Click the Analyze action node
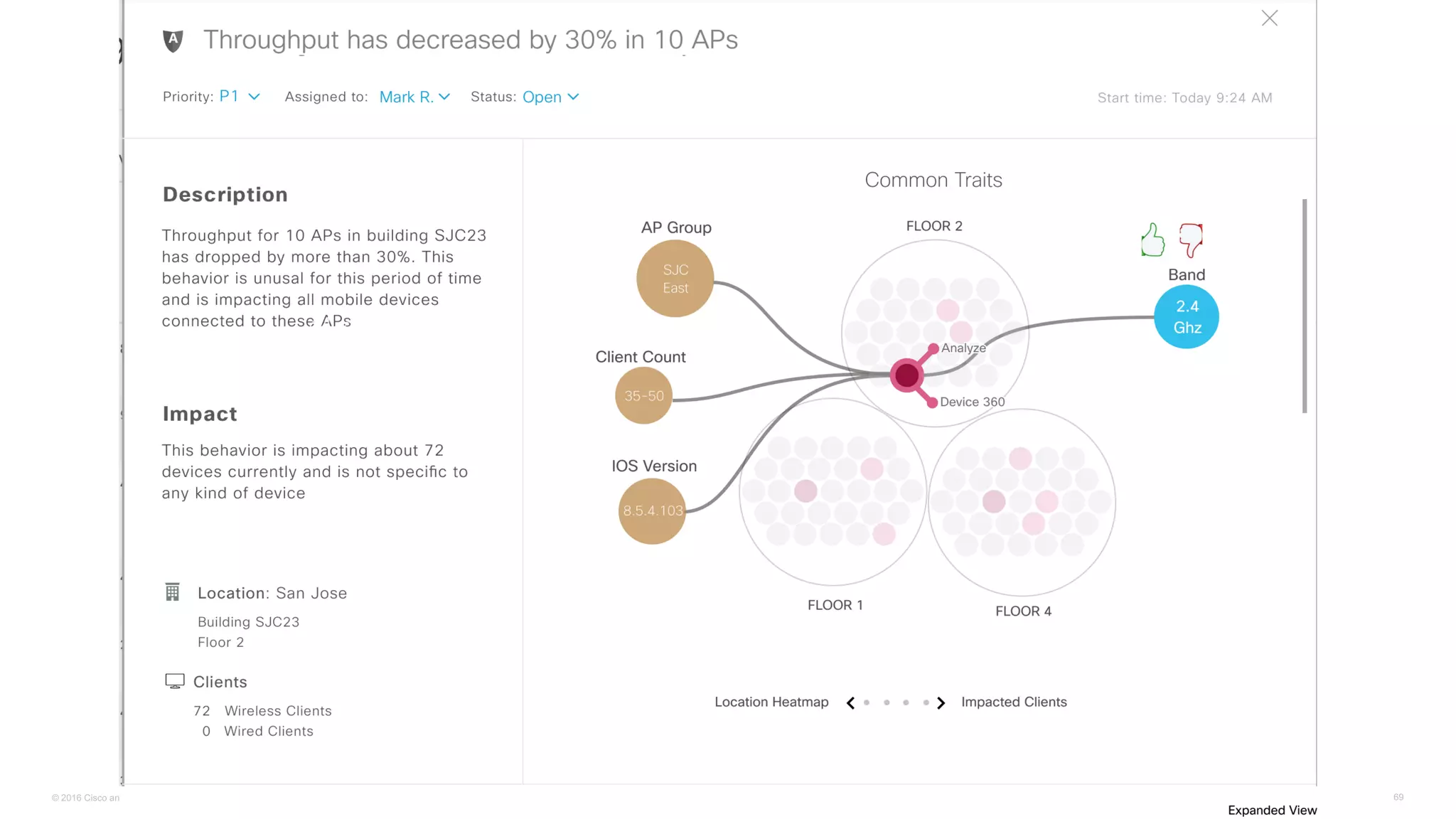The height and width of the screenshot is (819, 1456). (x=933, y=348)
